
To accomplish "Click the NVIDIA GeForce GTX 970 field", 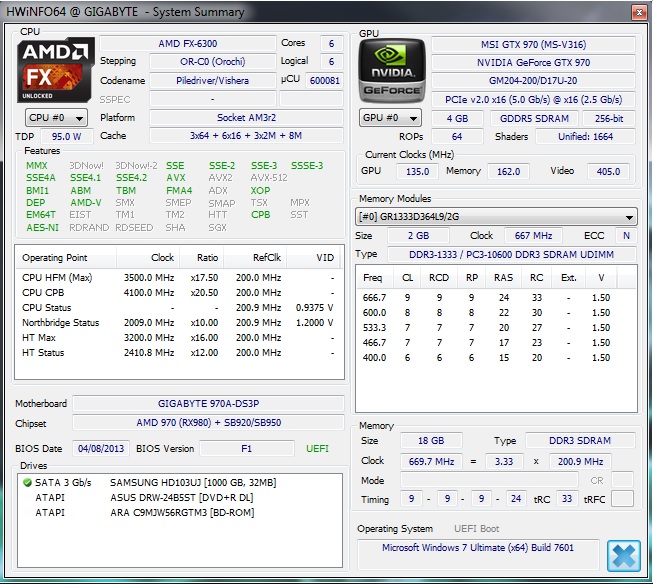I will pos(533,62).
